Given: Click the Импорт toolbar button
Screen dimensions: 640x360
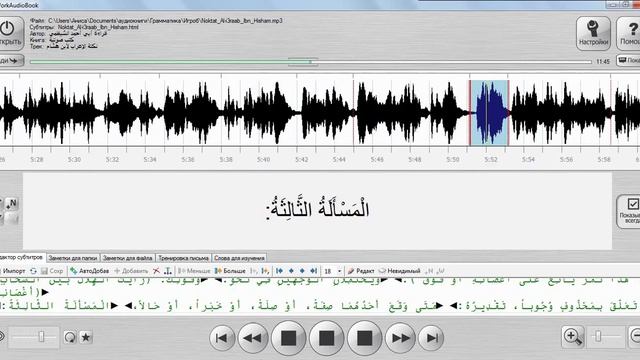Looking at the screenshot, I should click(x=13, y=271).
